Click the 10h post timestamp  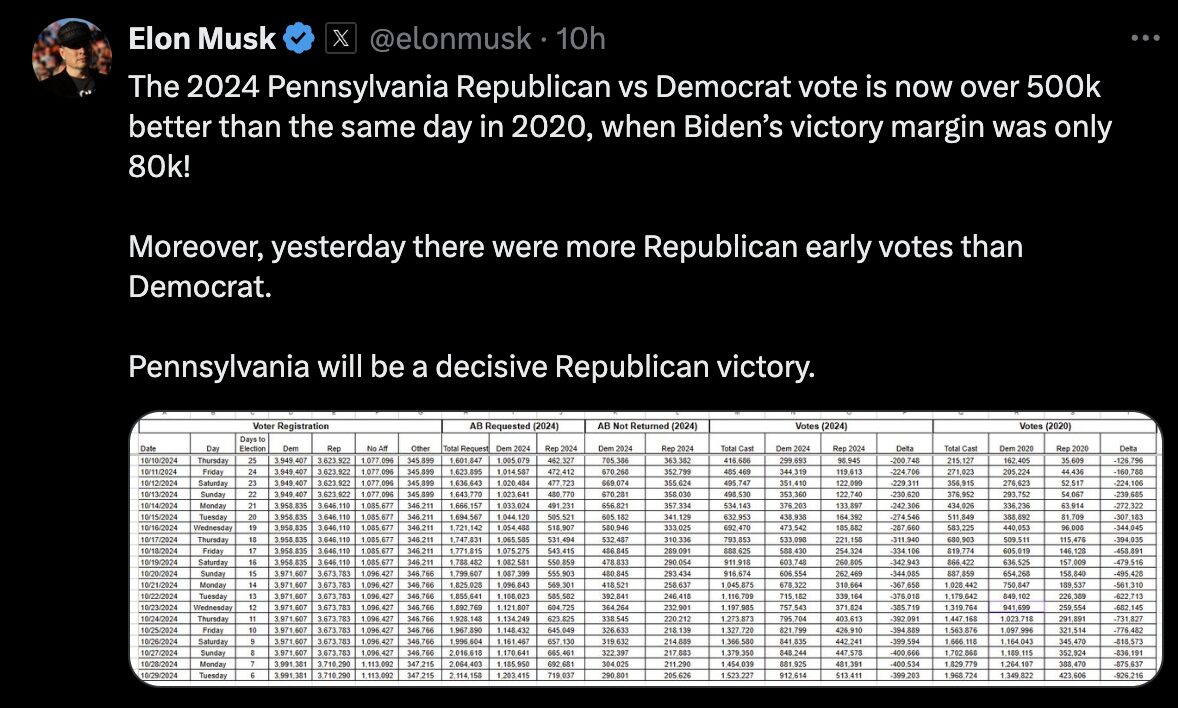coord(581,38)
